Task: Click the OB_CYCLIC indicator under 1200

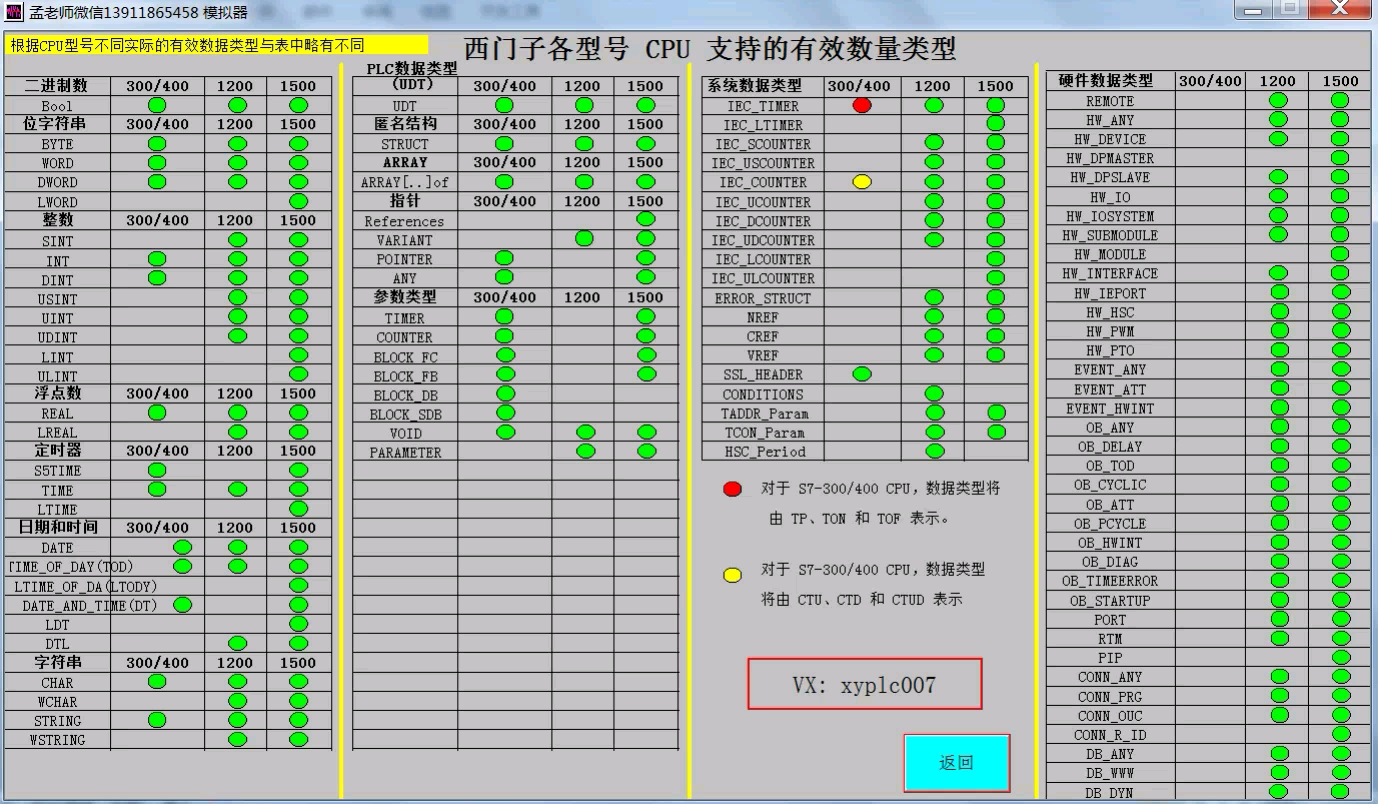Action: (1278, 485)
